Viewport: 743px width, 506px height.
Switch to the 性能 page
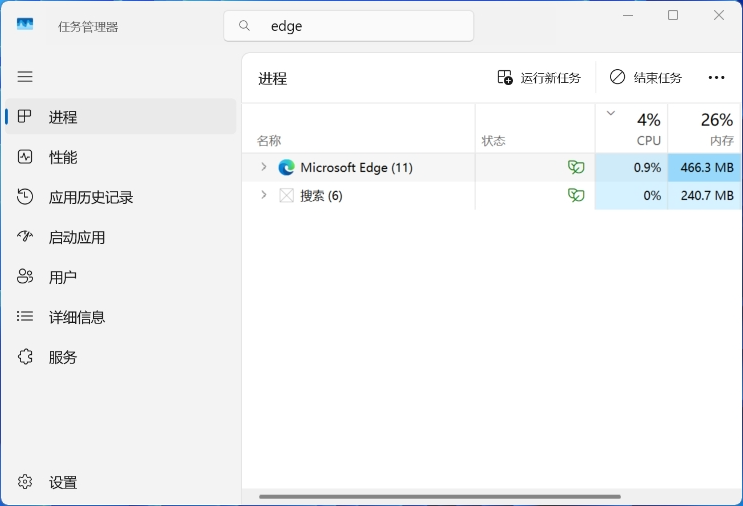coord(63,157)
